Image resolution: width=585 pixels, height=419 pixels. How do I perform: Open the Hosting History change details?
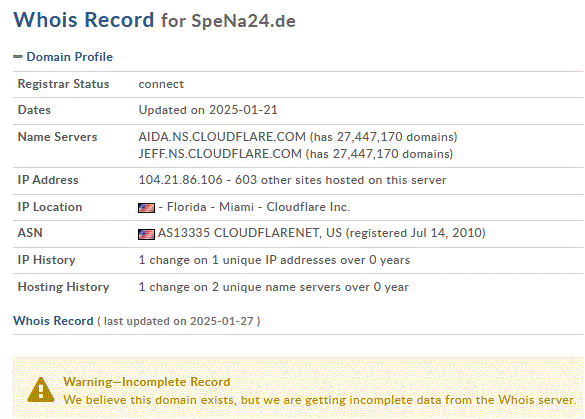273,287
